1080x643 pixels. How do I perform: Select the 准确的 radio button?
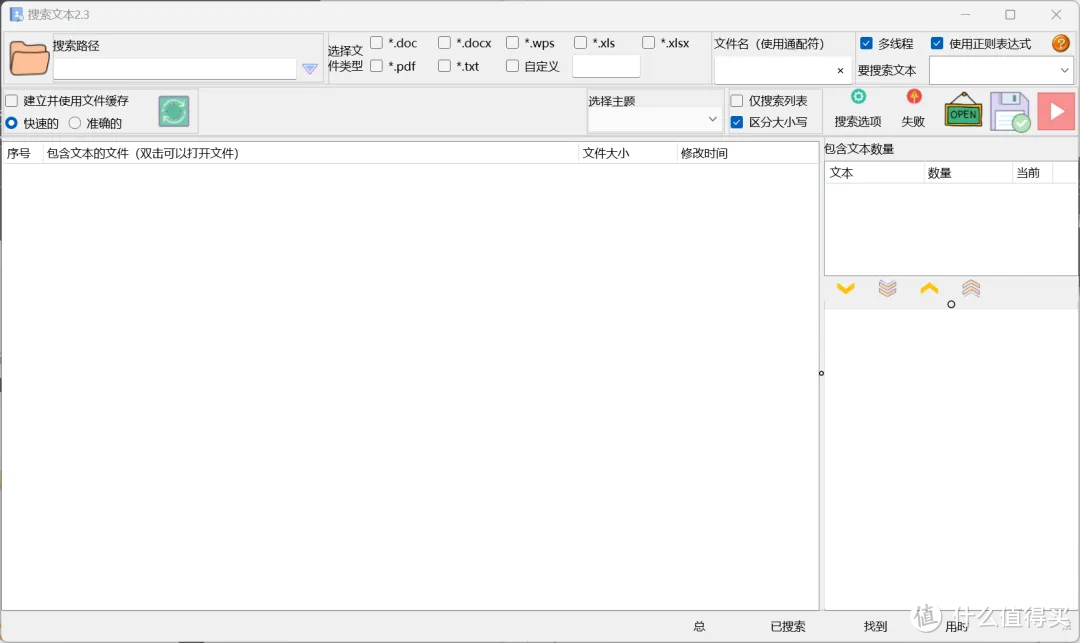click(74, 123)
